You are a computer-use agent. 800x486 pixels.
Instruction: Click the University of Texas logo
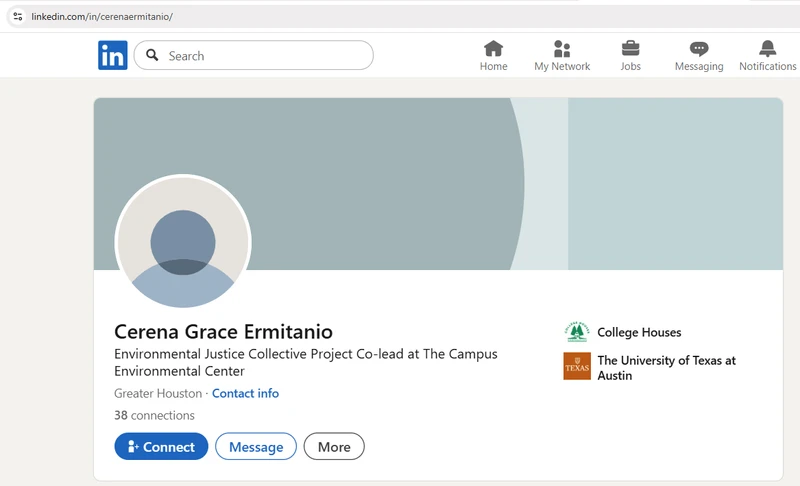click(x=577, y=367)
